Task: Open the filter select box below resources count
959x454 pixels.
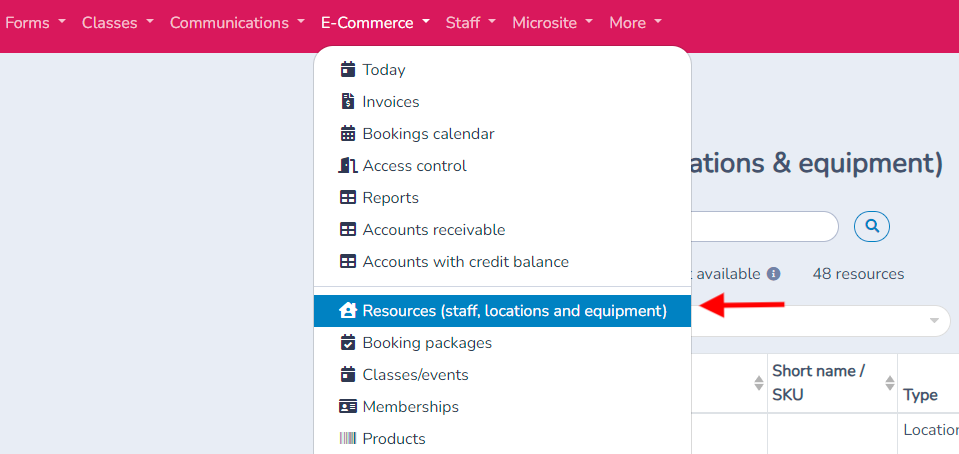Action: pyautogui.click(x=821, y=321)
